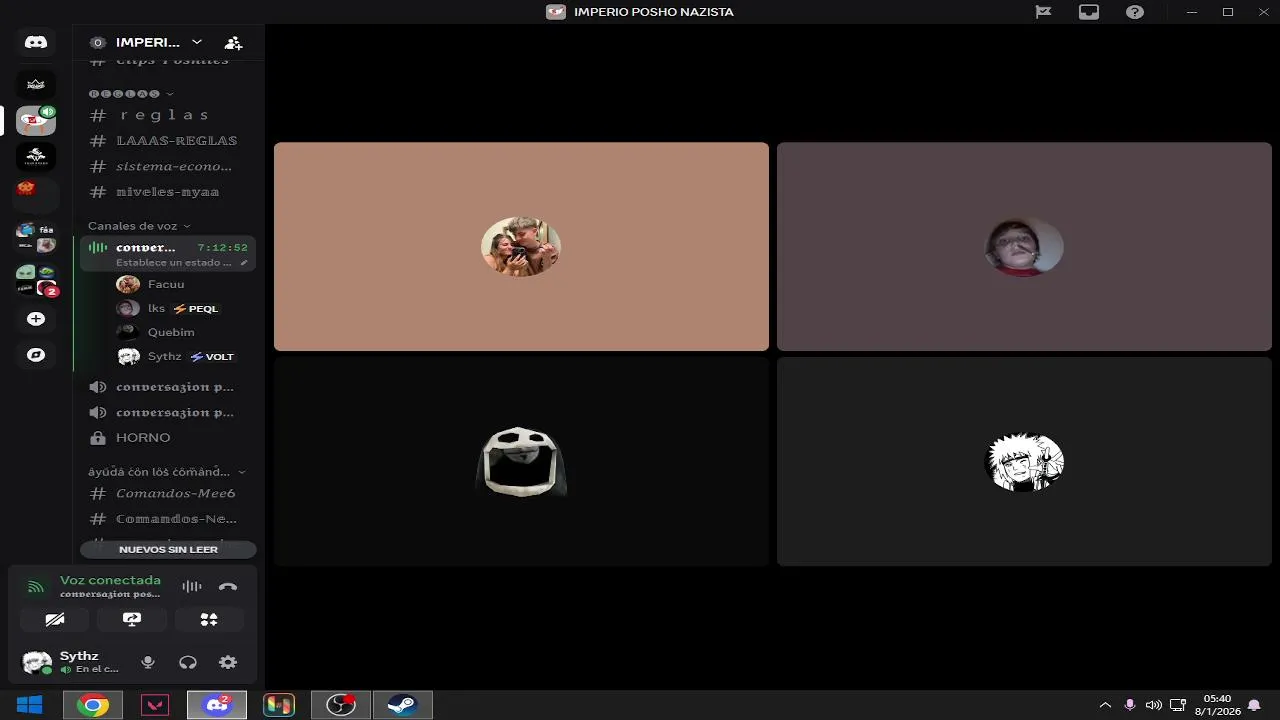Select the mask avatar video tile
This screenshot has width=1280, height=720.
521,462
